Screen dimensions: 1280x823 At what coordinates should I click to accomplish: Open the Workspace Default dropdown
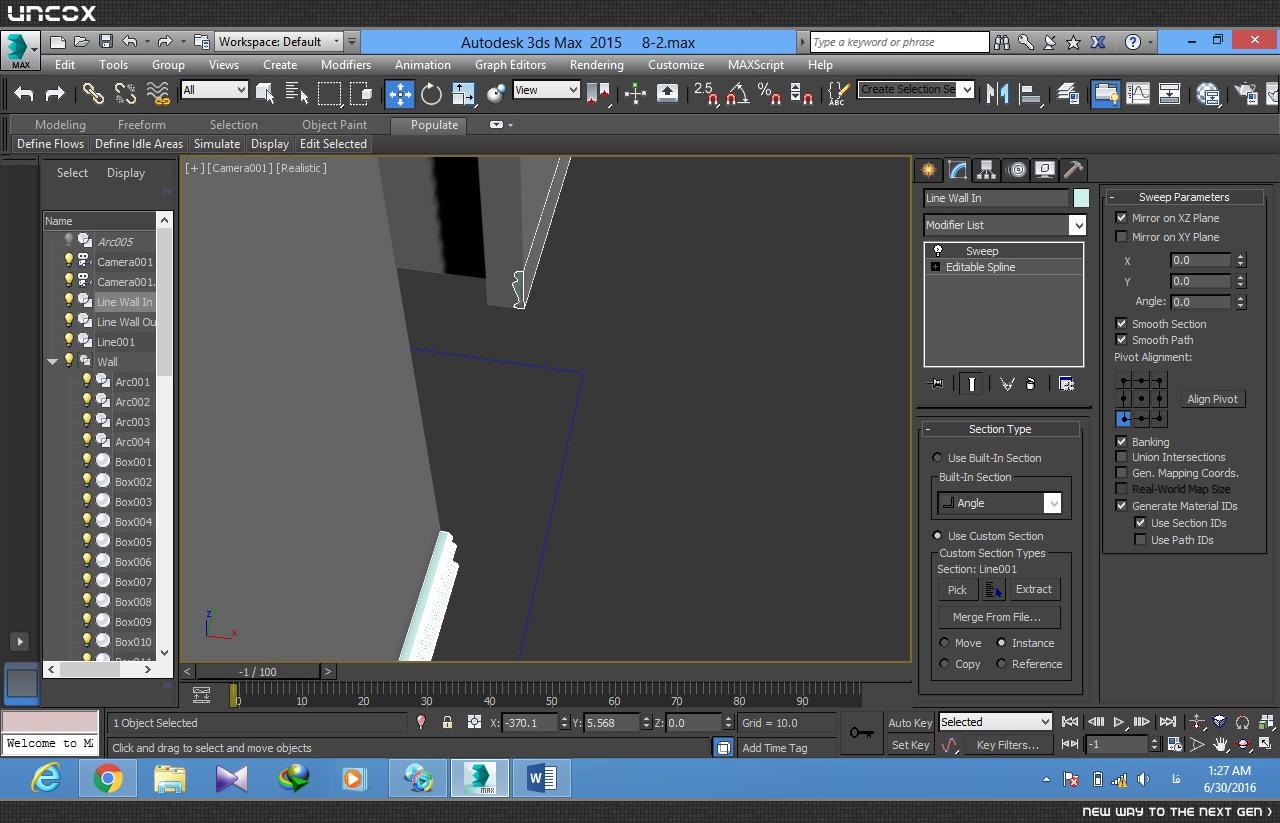point(279,42)
